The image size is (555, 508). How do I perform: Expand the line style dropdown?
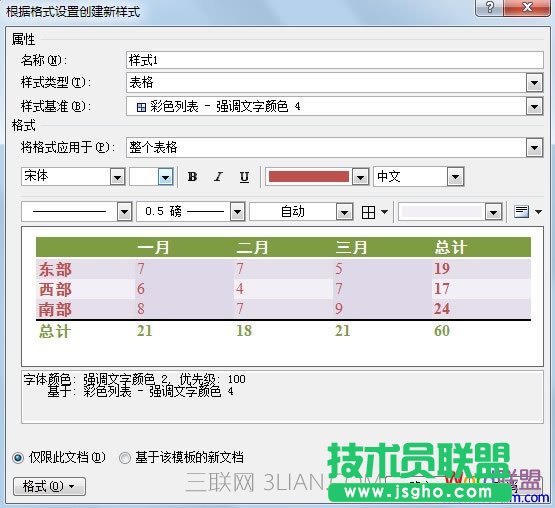coord(124,212)
